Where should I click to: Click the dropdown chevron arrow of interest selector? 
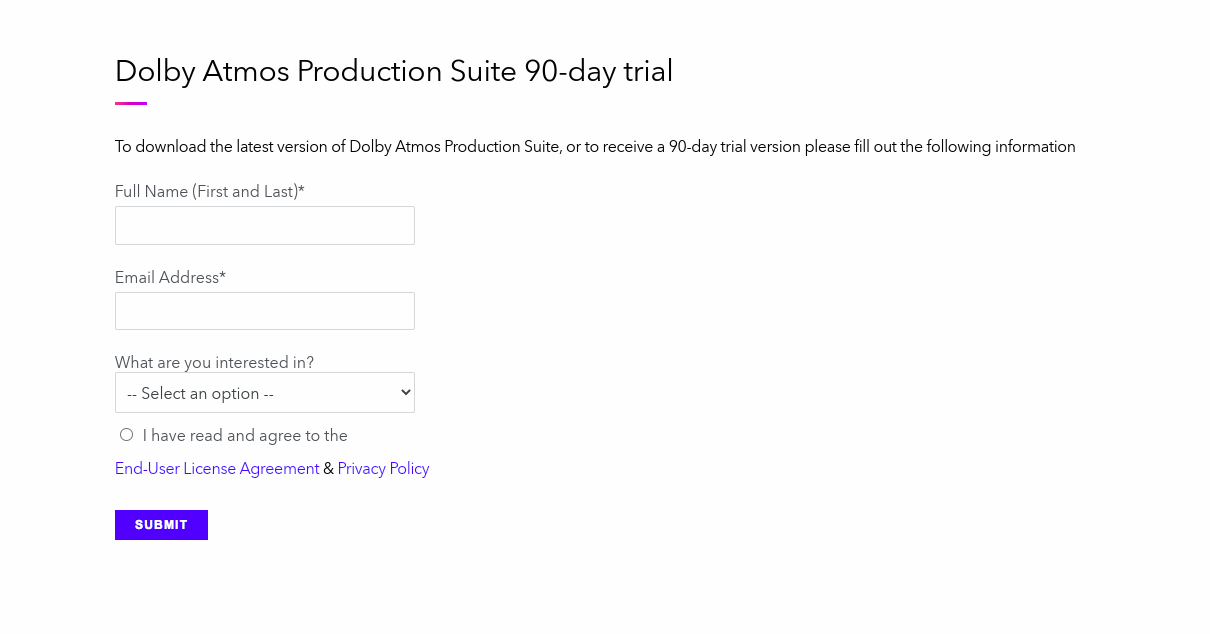point(405,393)
